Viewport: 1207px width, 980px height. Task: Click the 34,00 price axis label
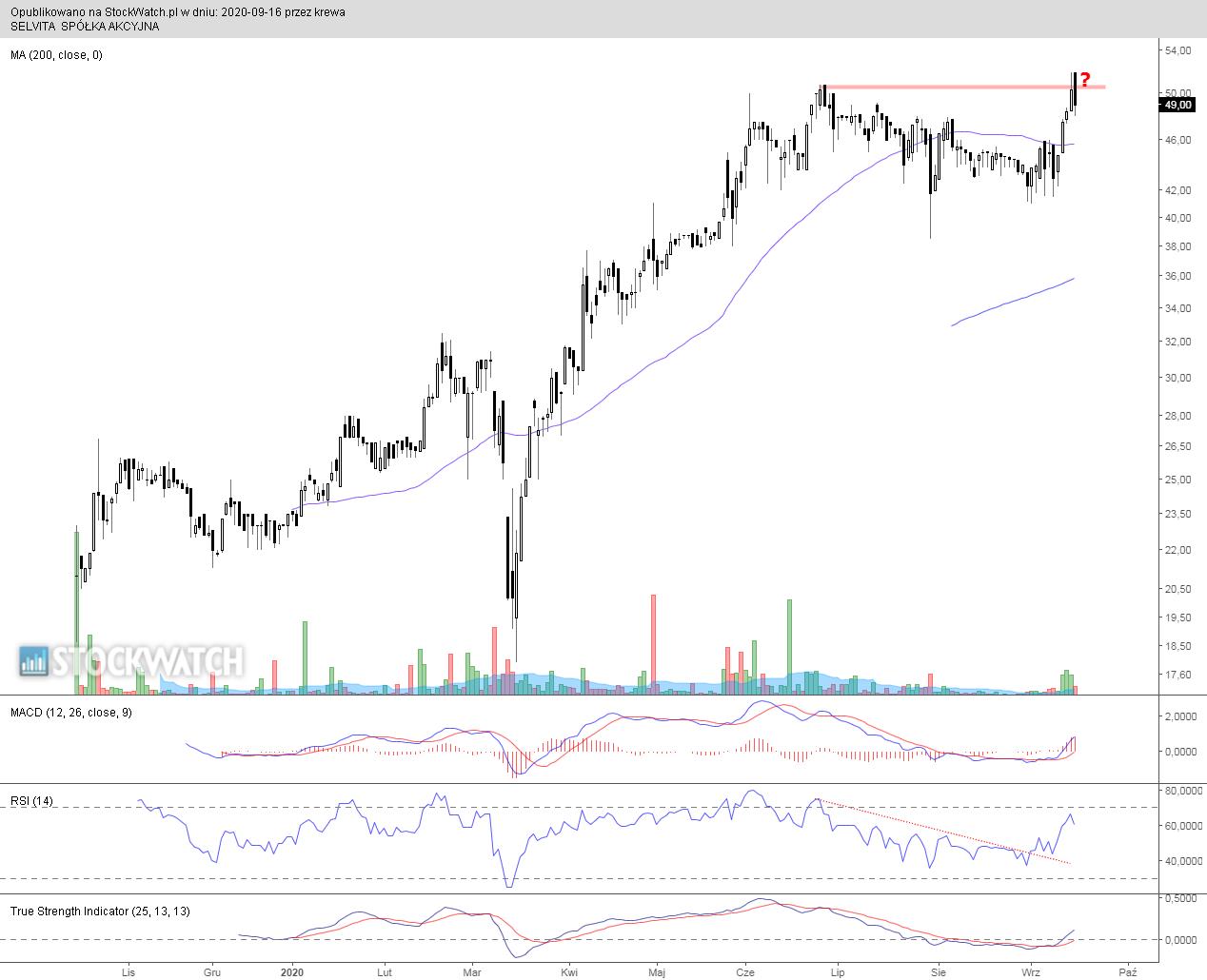click(1178, 308)
